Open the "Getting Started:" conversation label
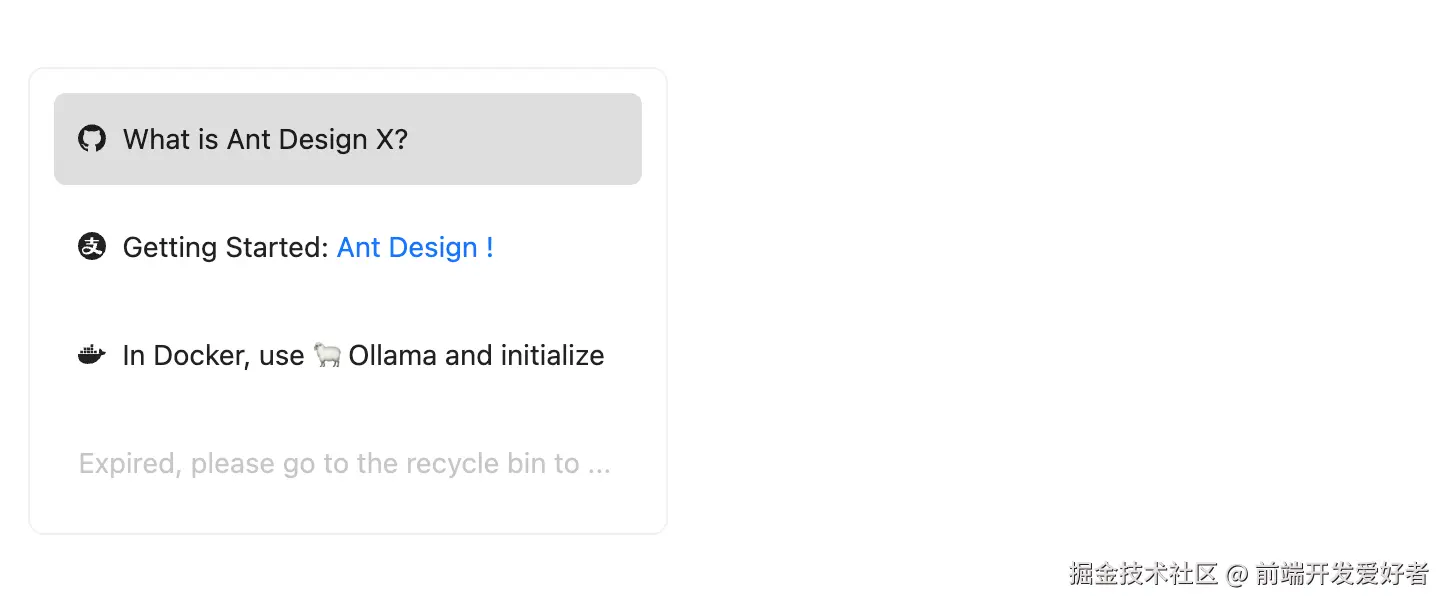This screenshot has width=1448, height=606. (225, 247)
